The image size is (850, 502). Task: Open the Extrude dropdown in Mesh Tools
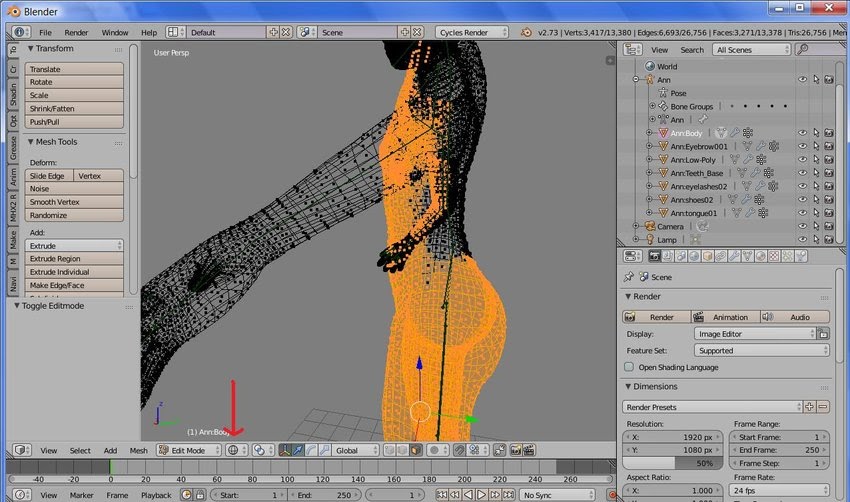click(74, 246)
